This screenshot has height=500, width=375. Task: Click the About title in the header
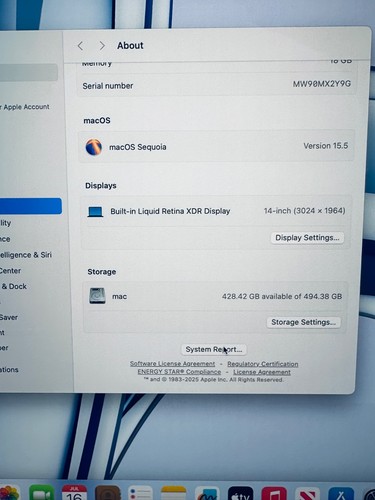pos(130,46)
